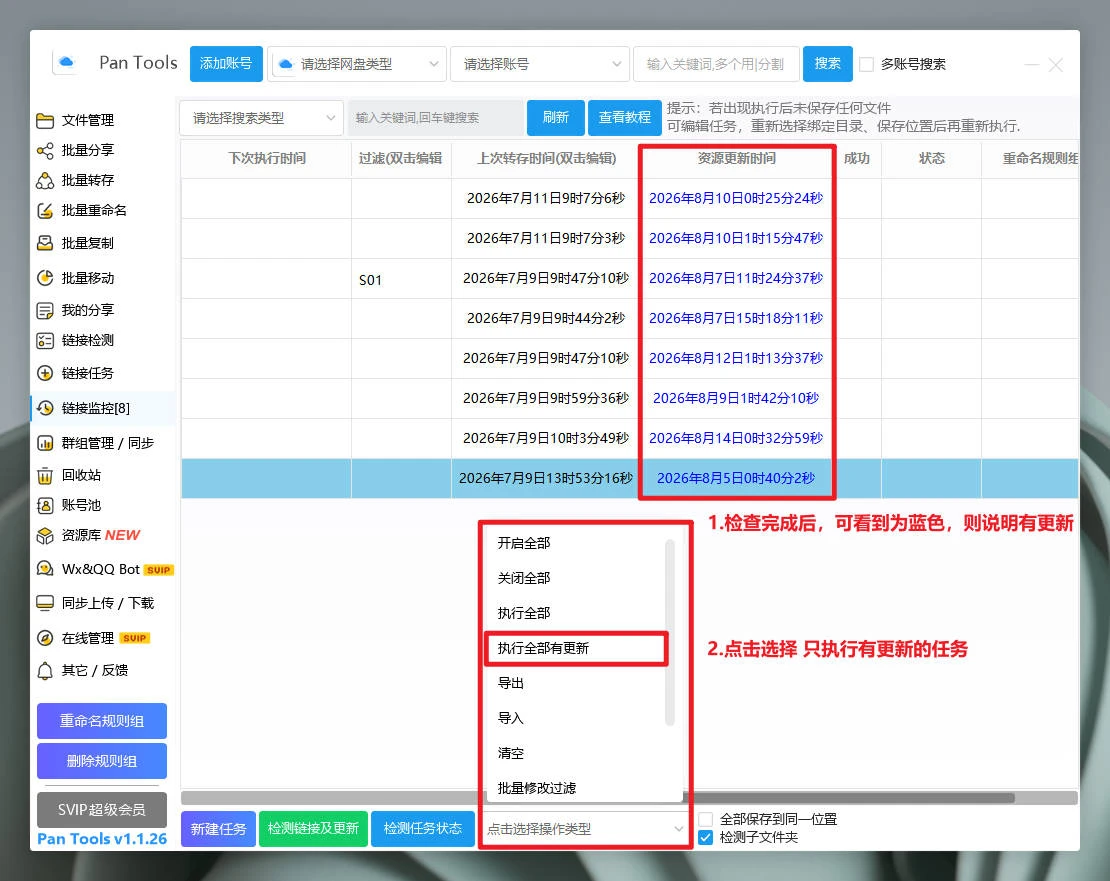This screenshot has width=1110, height=881.
Task: Click the 批量分享 share icon
Action: coord(45,151)
